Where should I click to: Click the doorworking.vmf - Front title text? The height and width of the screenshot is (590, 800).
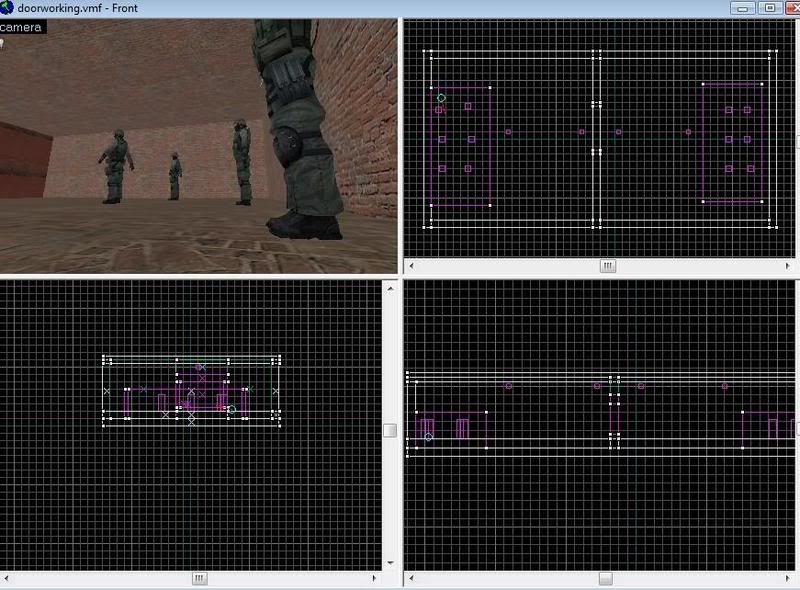[x=78, y=8]
